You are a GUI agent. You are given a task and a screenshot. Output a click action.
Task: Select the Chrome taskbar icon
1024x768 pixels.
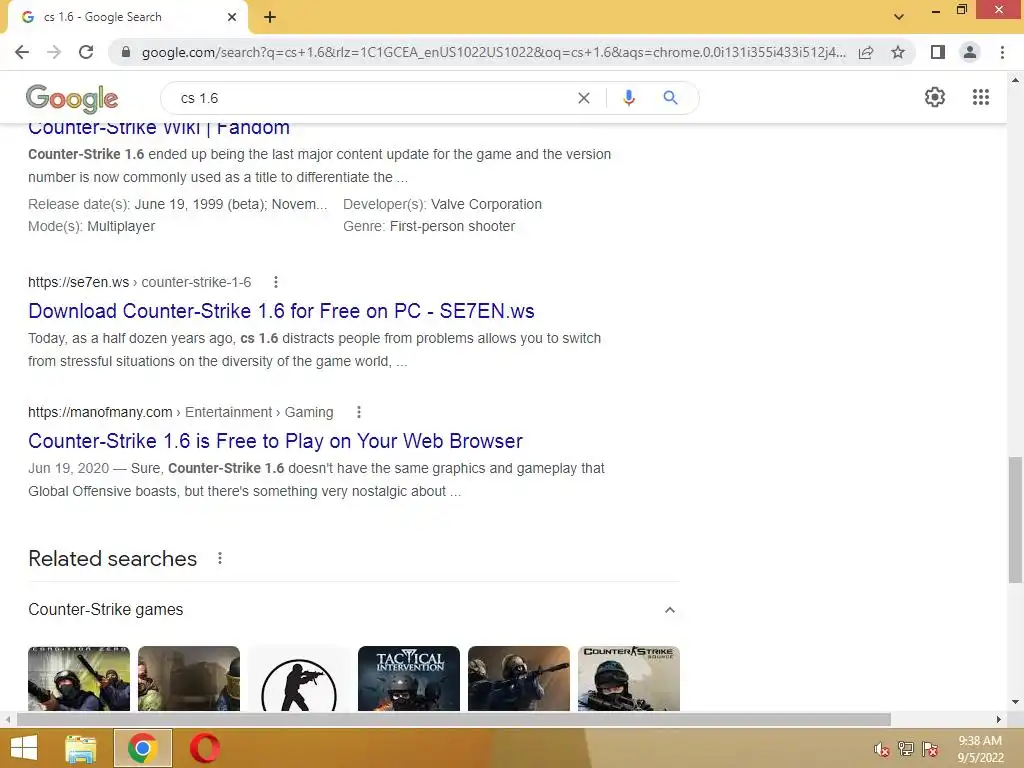142,748
